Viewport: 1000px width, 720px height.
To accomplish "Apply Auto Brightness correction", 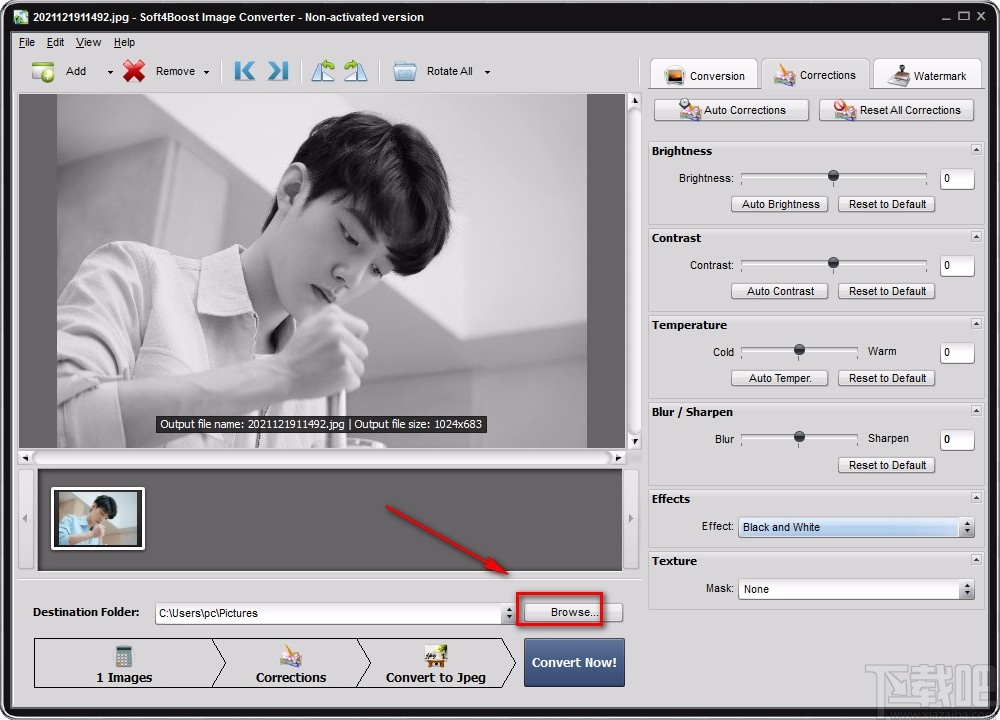I will point(779,204).
